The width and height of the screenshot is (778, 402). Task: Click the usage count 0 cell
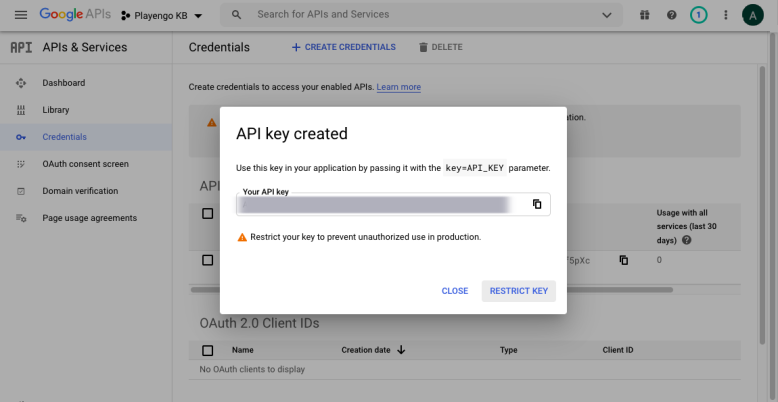tap(659, 260)
